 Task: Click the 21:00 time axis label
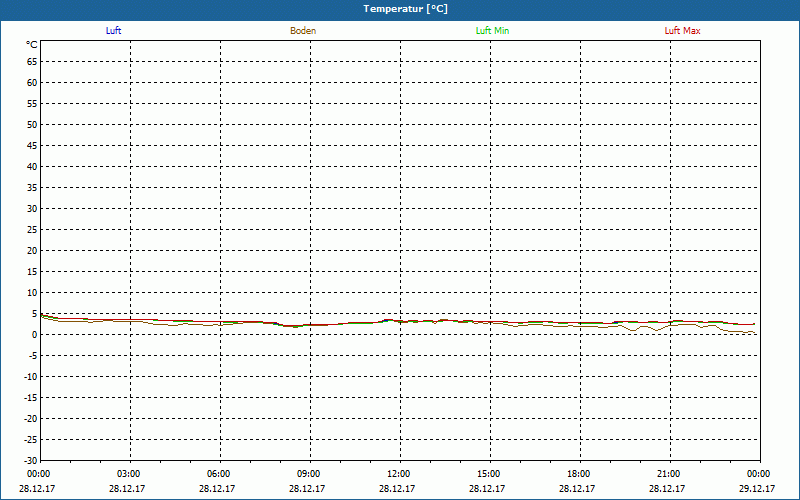(668, 474)
